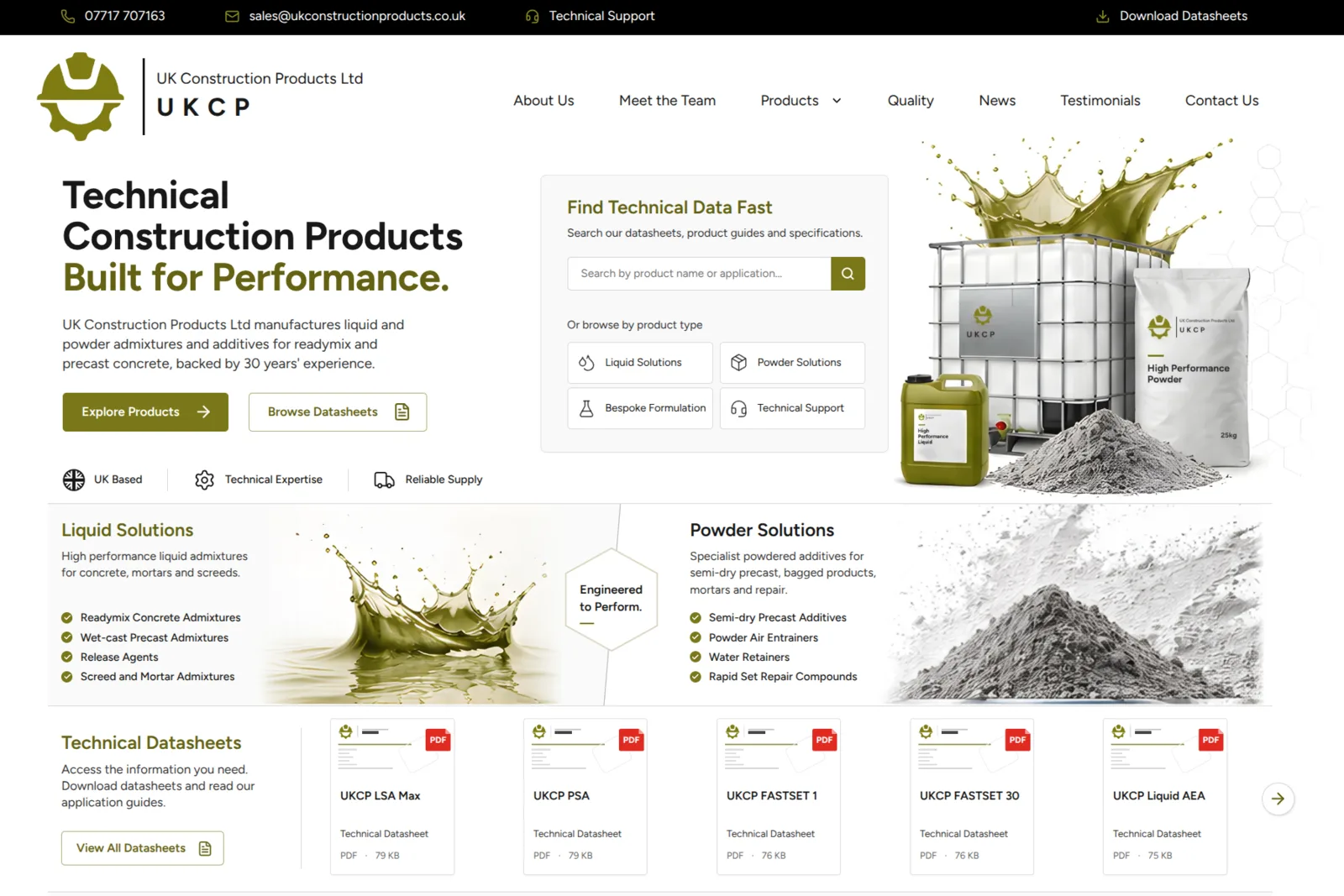Click the gear icon beside Technical Expertise
Image resolution: width=1344 pixels, height=896 pixels.
[x=204, y=479]
